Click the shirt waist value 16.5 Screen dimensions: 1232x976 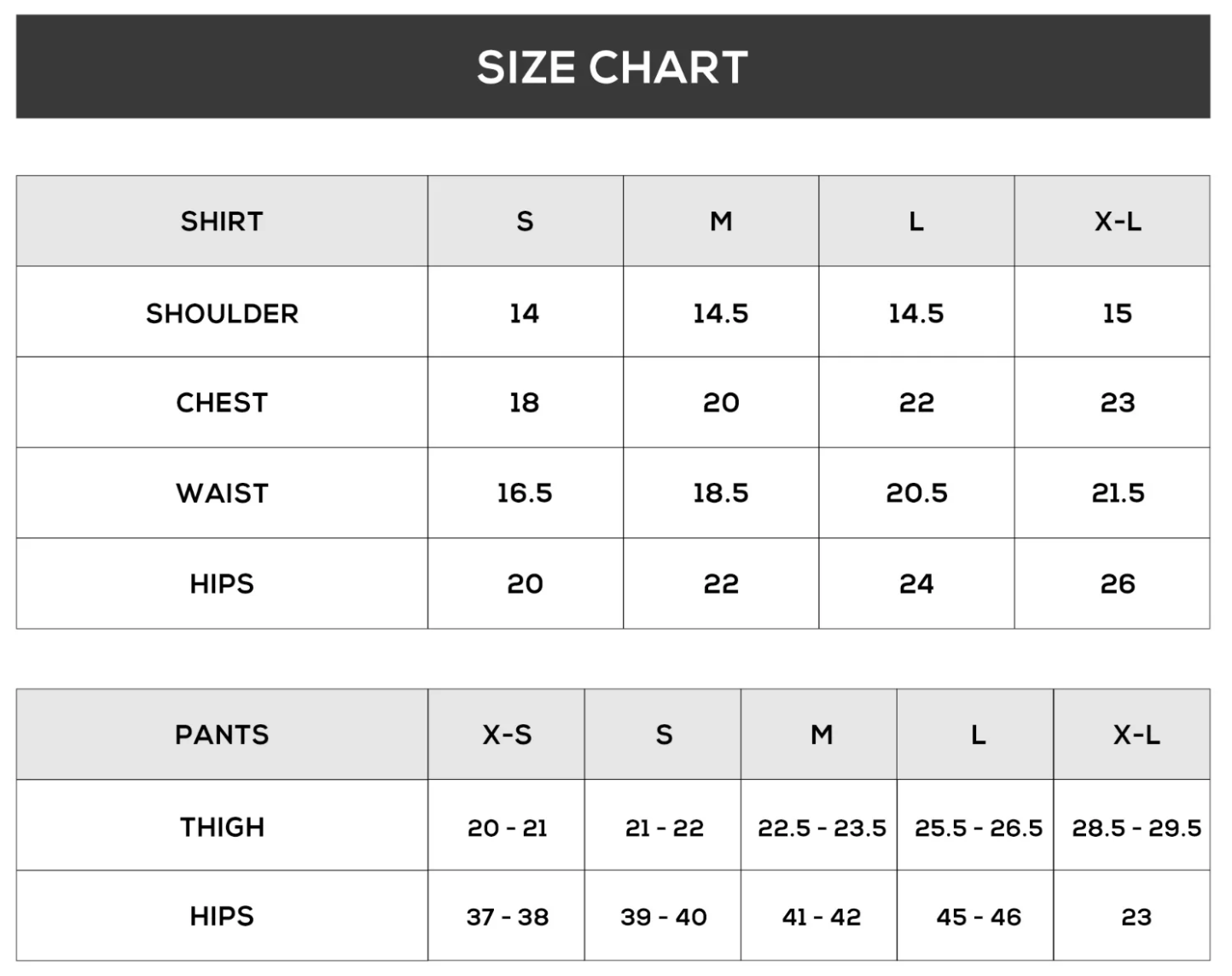(525, 493)
